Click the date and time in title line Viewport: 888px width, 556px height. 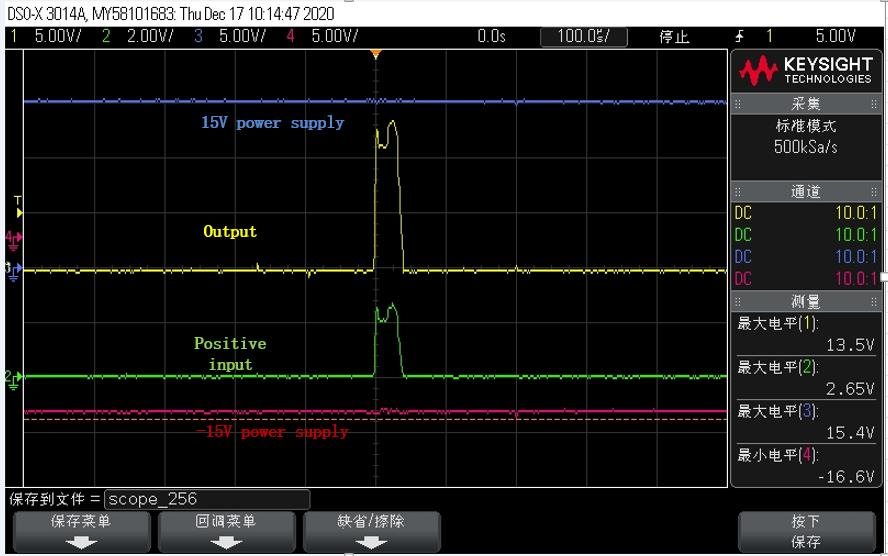tap(257, 14)
